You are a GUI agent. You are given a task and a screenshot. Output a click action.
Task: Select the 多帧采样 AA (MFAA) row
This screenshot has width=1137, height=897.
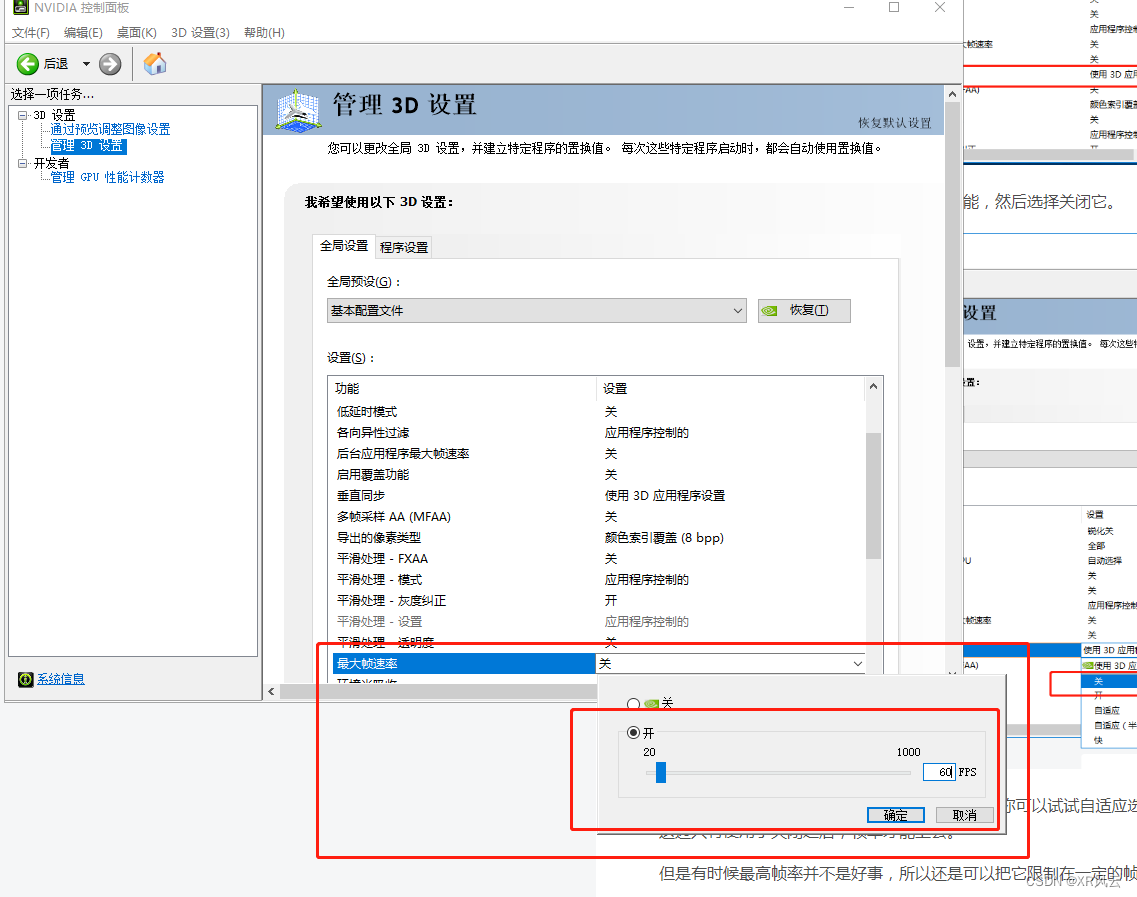[599, 516]
